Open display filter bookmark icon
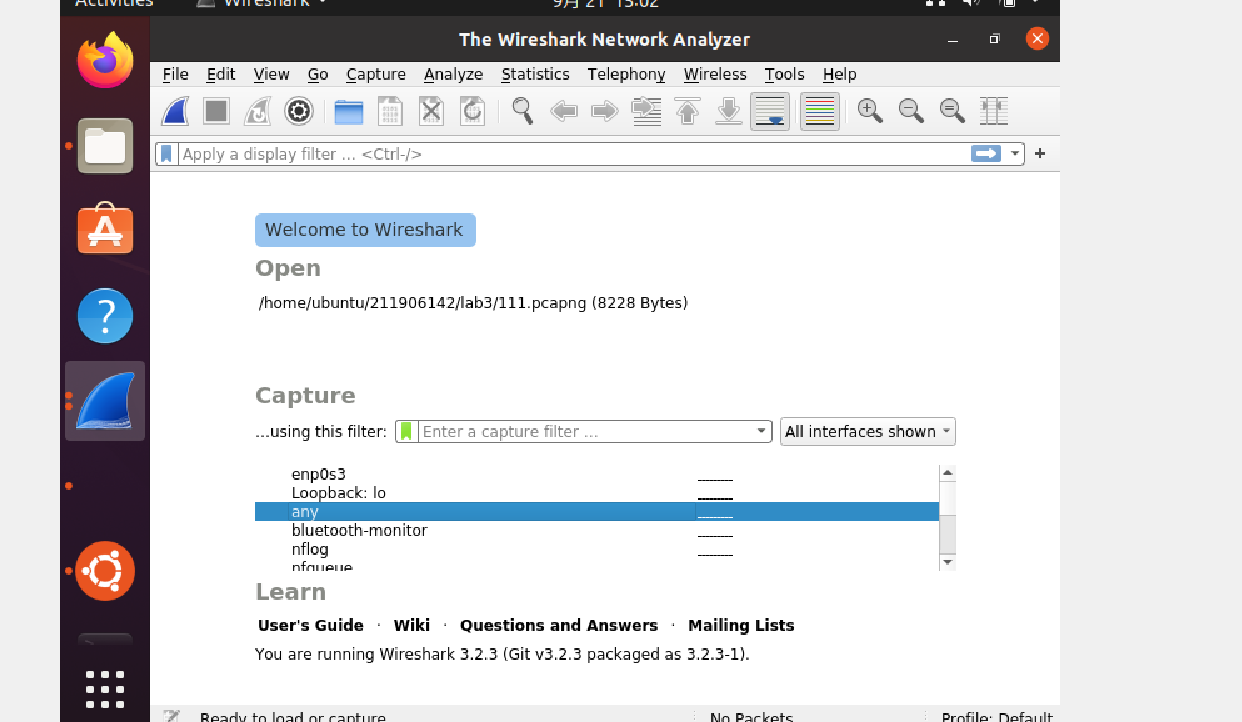The image size is (1242, 722). 167,154
